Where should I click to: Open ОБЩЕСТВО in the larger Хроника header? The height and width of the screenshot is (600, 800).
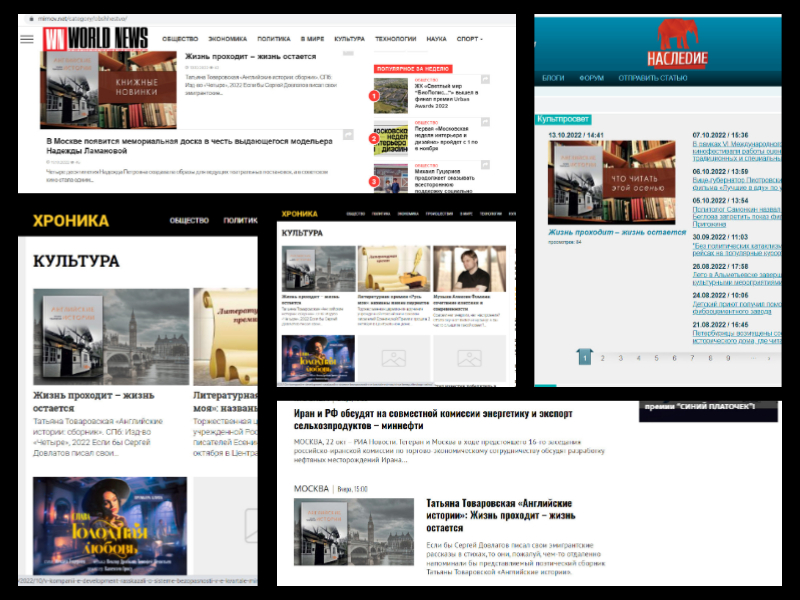[189, 220]
